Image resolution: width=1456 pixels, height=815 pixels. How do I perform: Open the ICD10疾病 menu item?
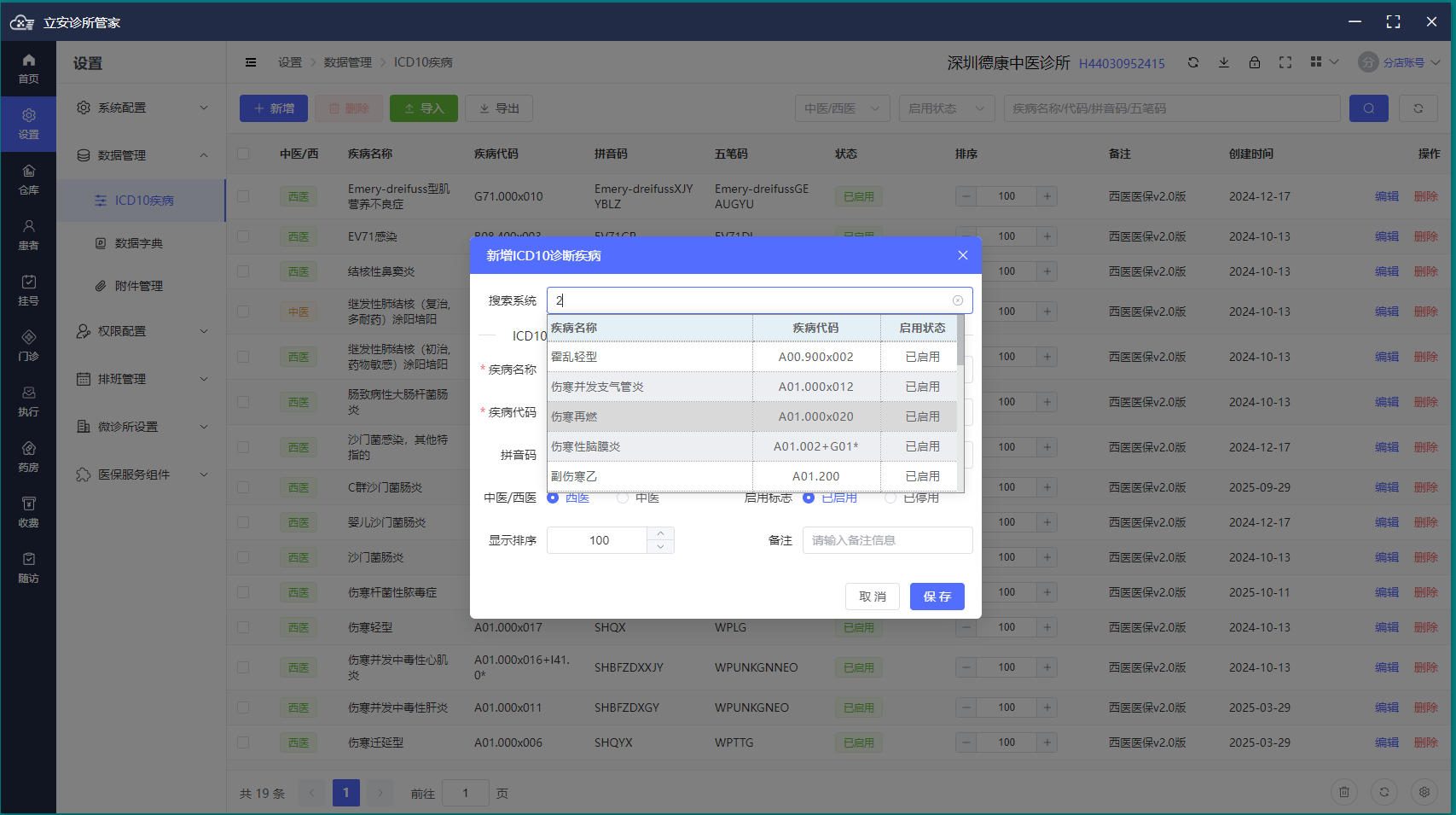[x=142, y=201]
